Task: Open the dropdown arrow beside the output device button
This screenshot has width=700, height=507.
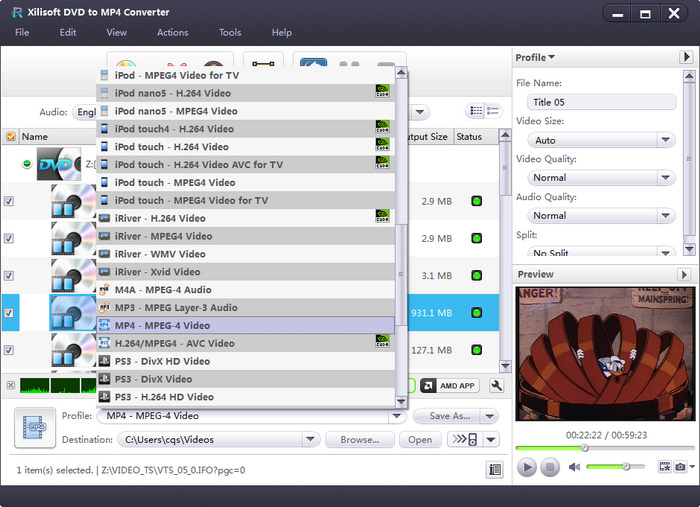Action: click(x=491, y=440)
